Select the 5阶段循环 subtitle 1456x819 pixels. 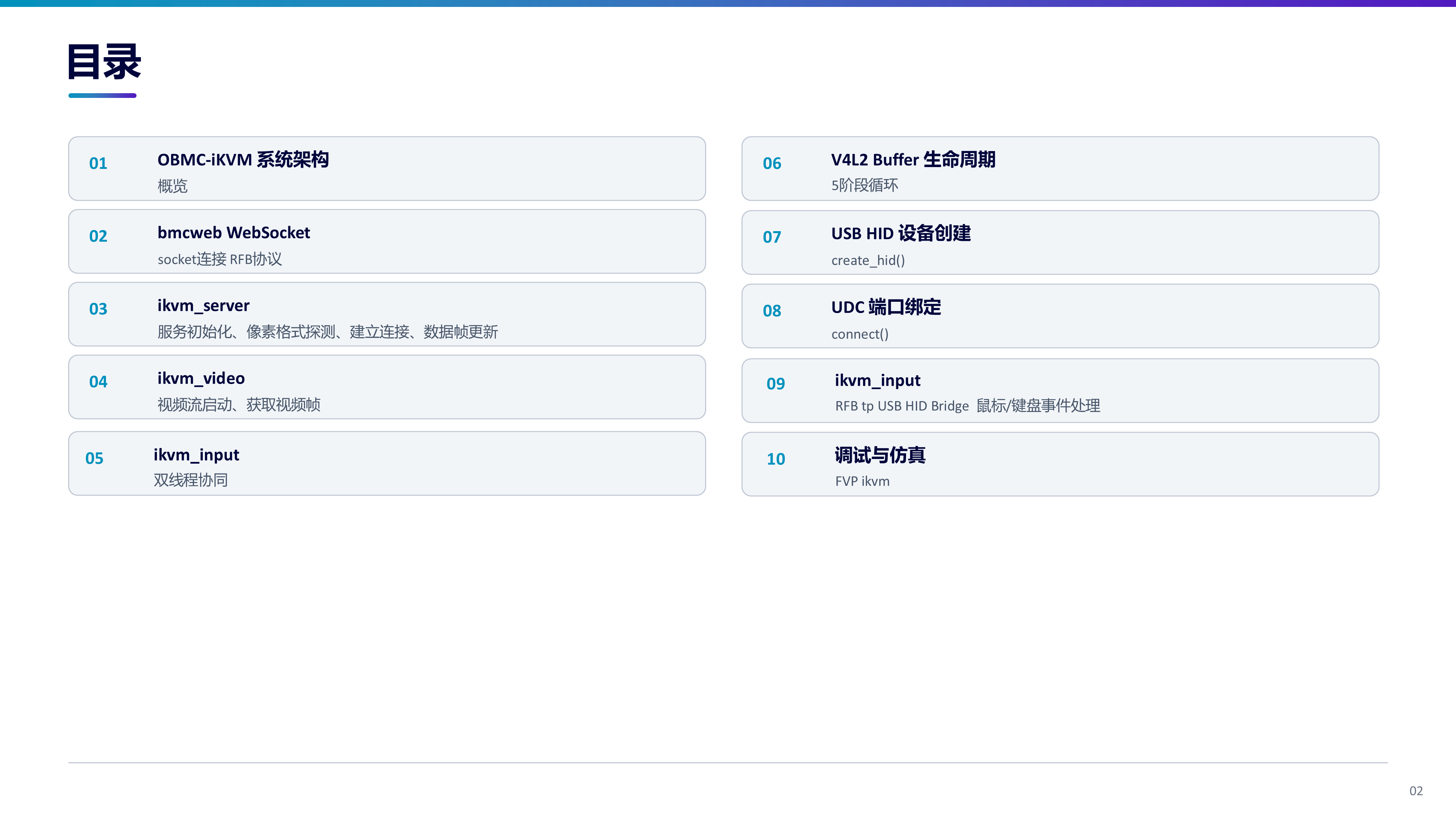tap(865, 185)
